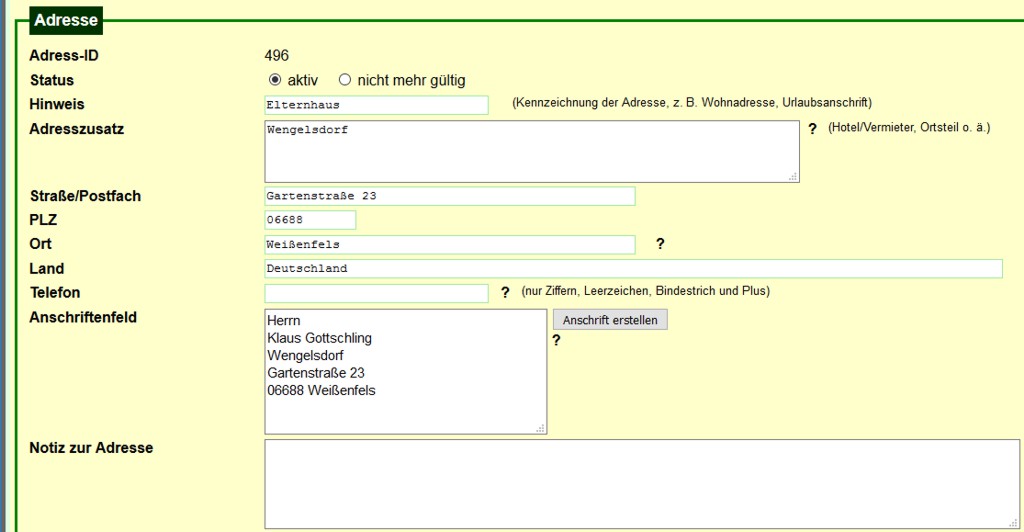Click the Adress-ID value 496

[277, 56]
